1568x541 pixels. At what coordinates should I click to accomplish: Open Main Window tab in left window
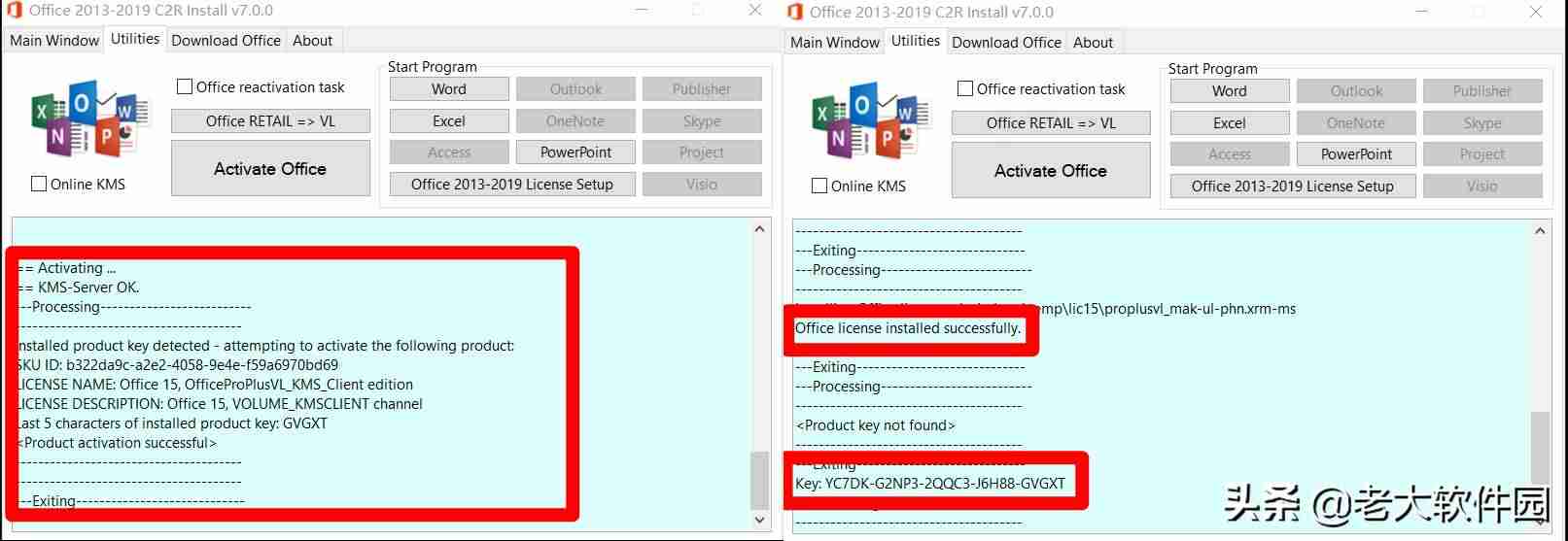[54, 41]
